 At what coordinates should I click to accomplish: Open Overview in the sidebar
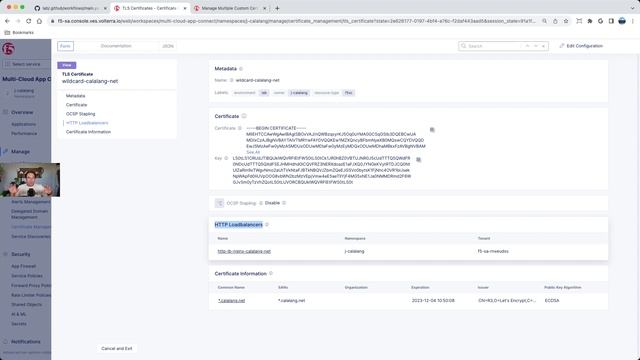pyautogui.click(x=22, y=112)
